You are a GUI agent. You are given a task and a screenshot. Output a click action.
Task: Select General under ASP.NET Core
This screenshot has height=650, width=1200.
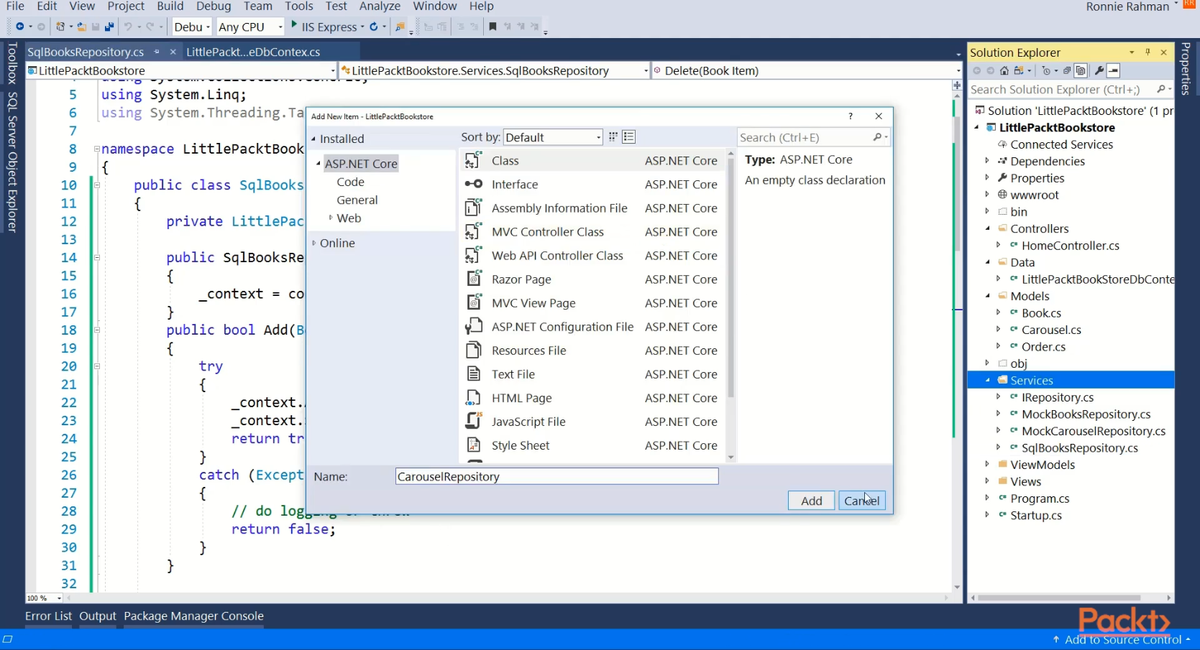coord(357,200)
